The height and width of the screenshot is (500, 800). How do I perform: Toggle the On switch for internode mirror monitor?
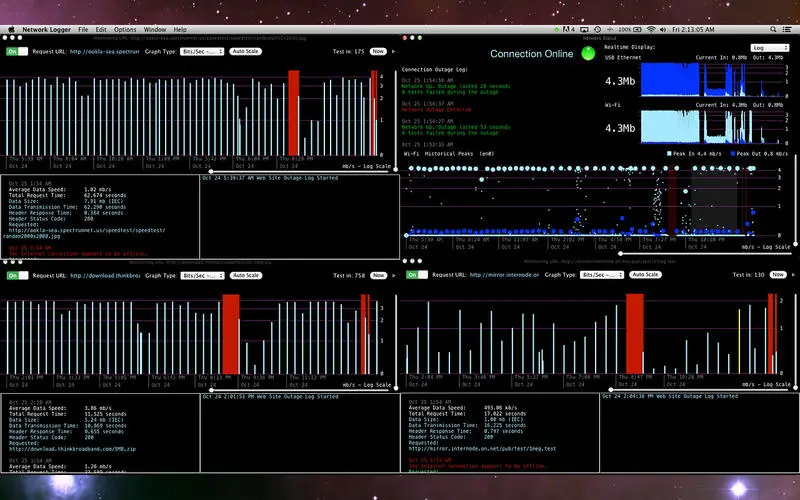click(417, 274)
